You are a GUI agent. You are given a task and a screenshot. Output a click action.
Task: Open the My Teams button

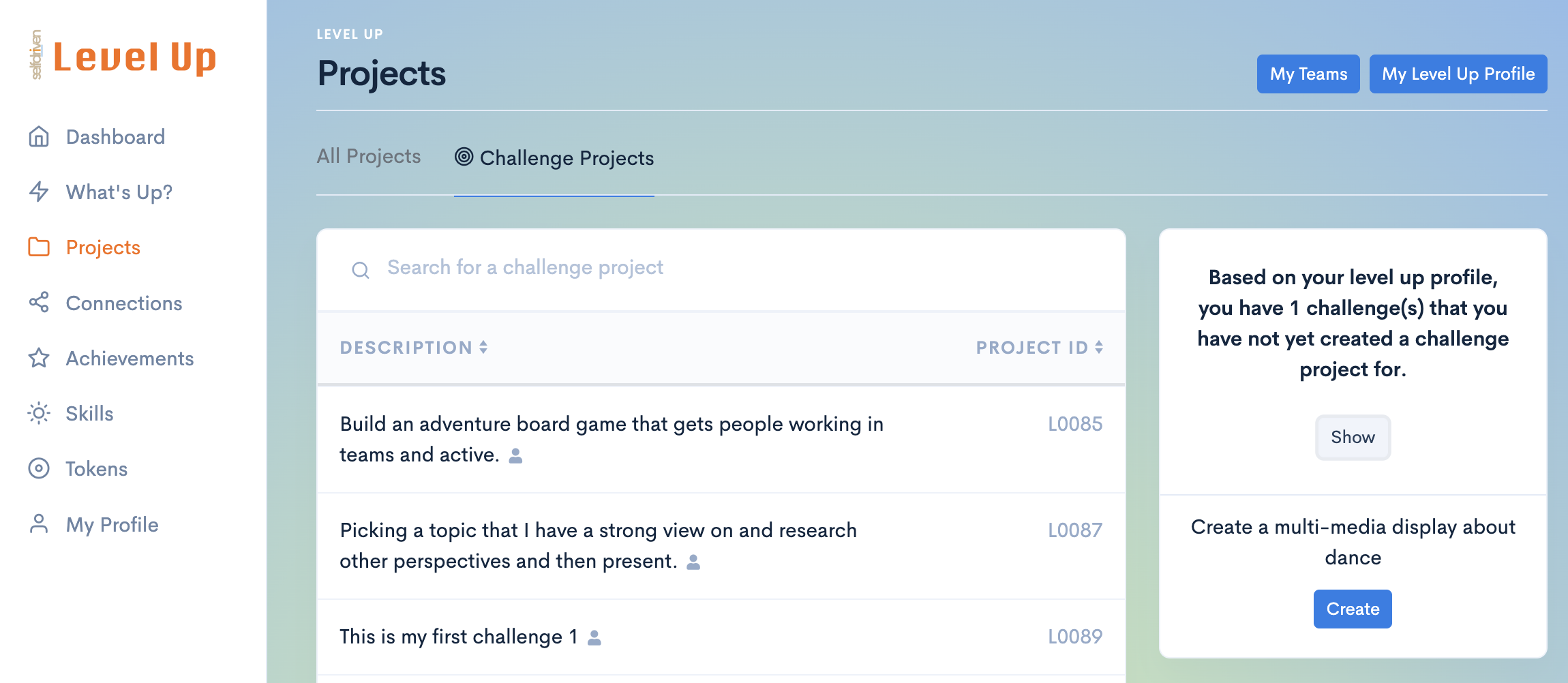pos(1308,74)
